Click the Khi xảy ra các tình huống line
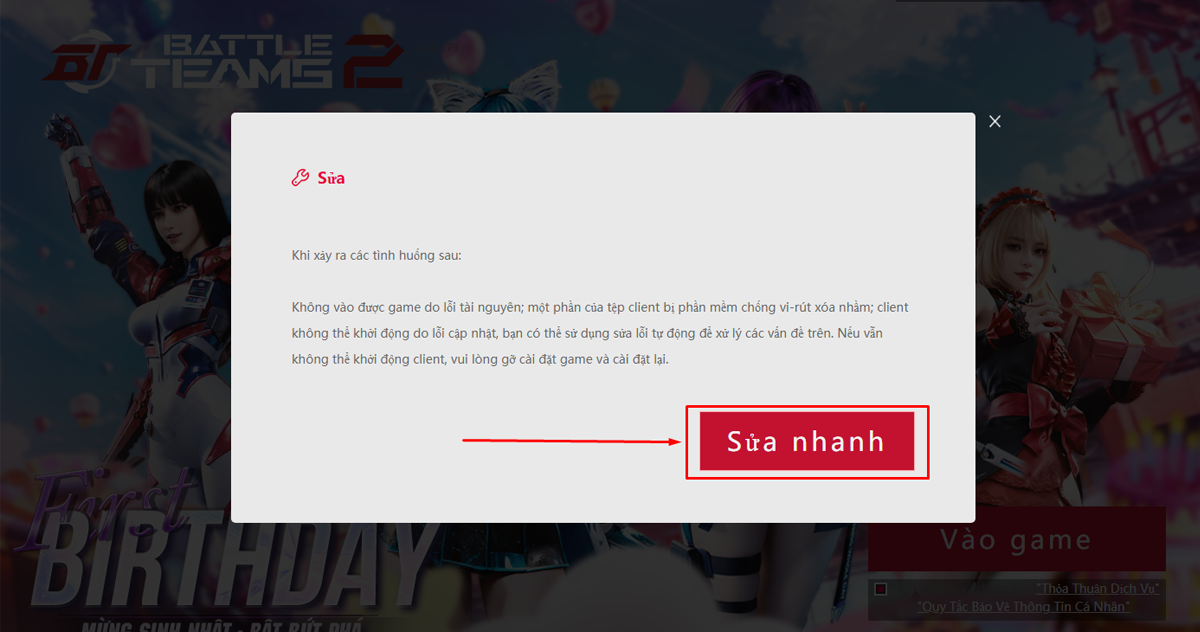This screenshot has width=1200, height=632. 376,255
